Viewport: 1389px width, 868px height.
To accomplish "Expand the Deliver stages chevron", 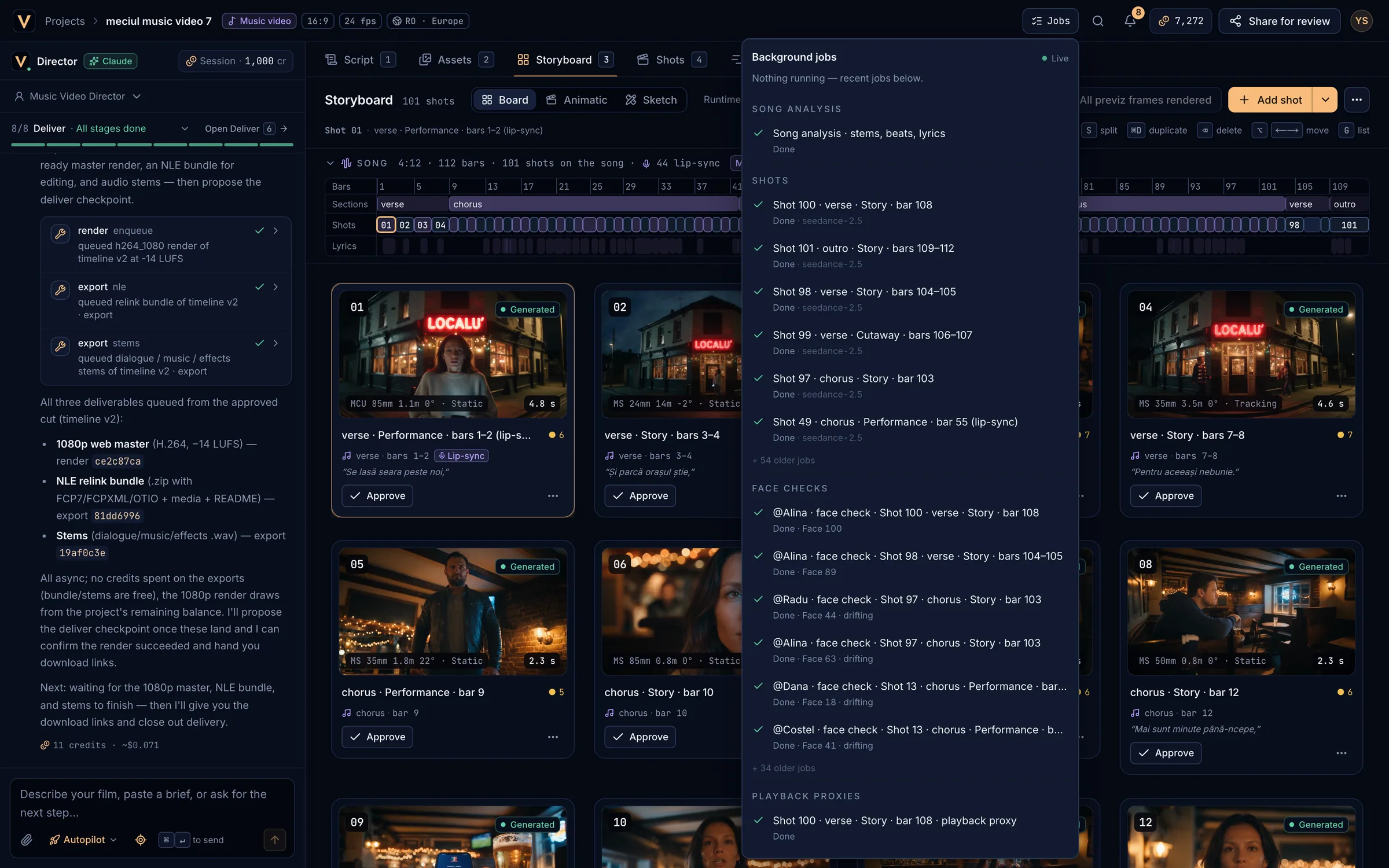I will [x=185, y=128].
